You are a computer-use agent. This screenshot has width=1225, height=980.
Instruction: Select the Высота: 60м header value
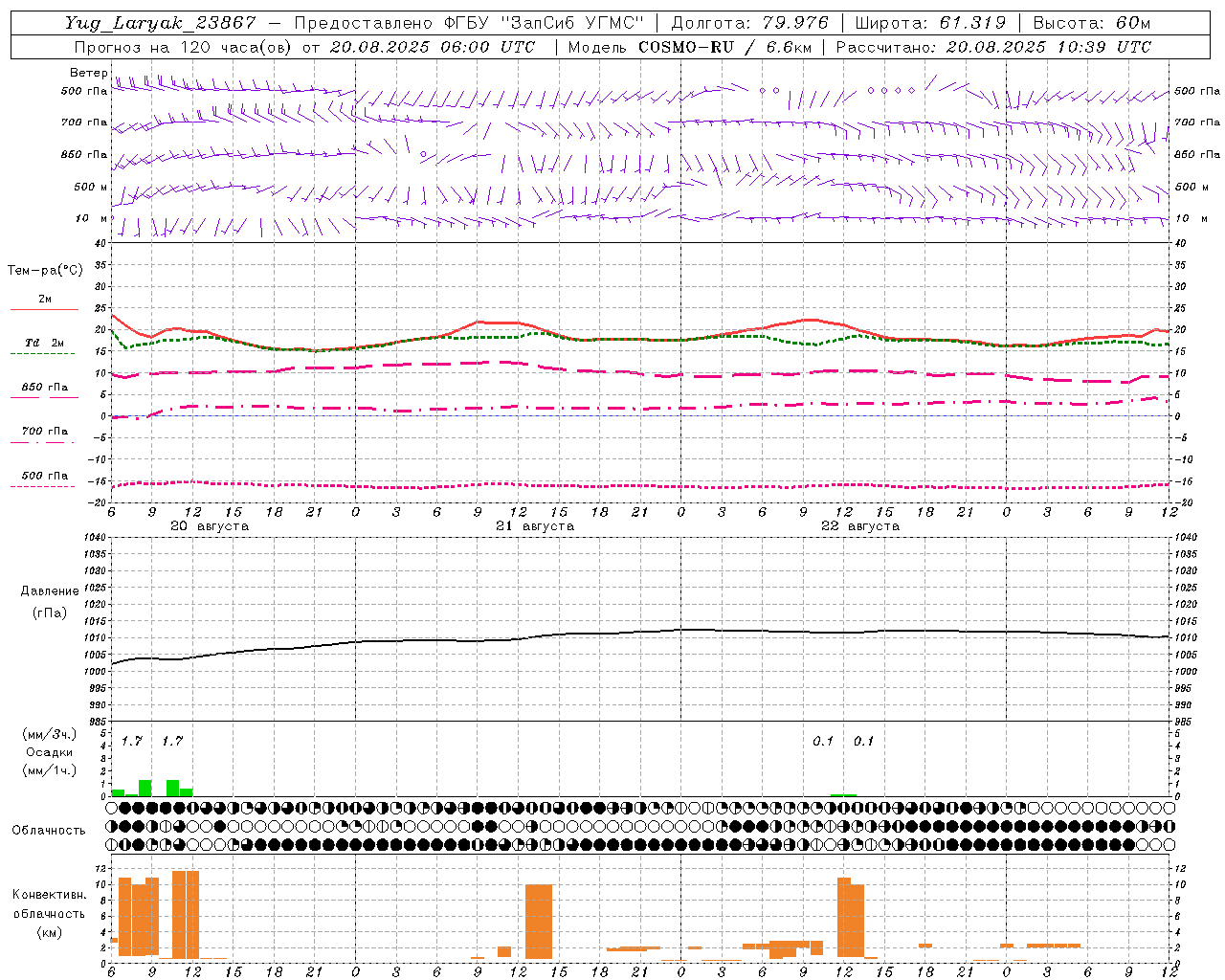1092,23
